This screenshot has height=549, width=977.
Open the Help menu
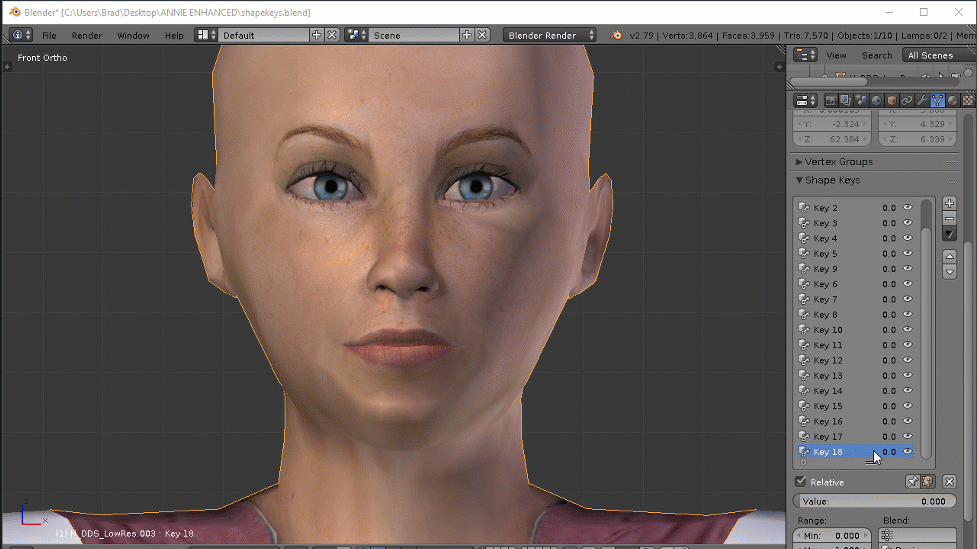pos(174,36)
